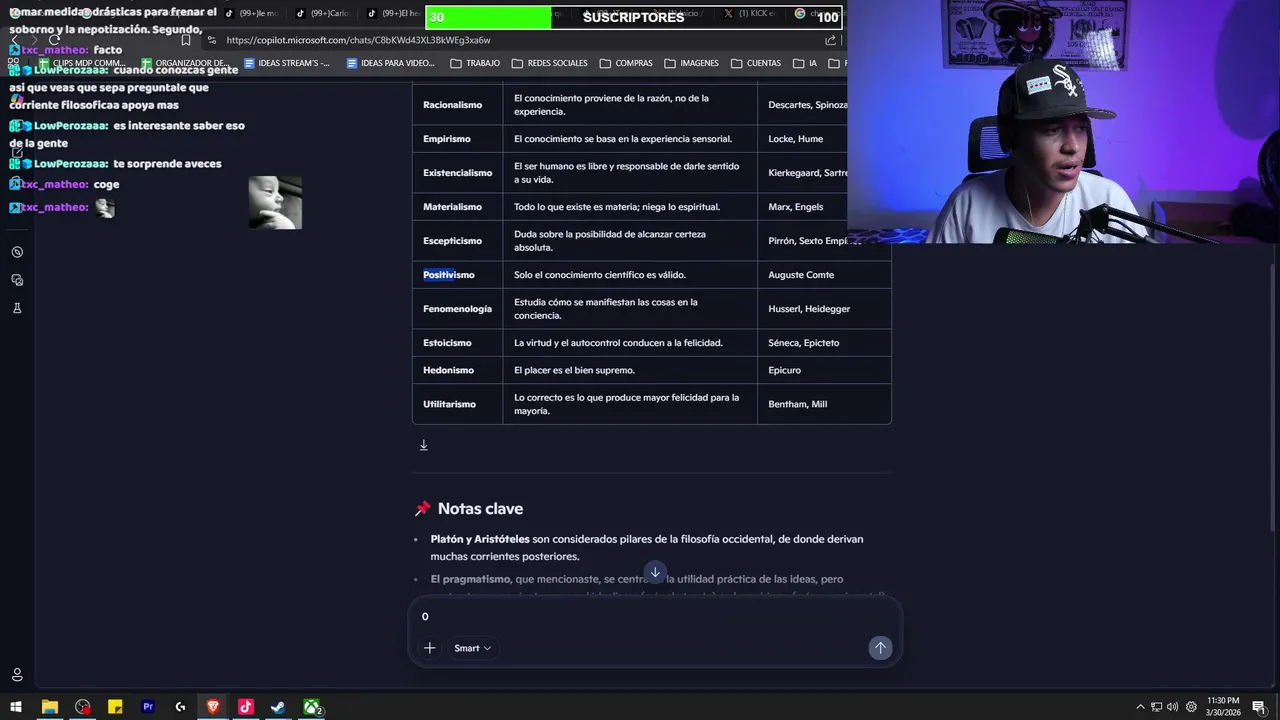Open the volume control in system tray
Screen dimensions: 1280x720
(x=1172, y=707)
